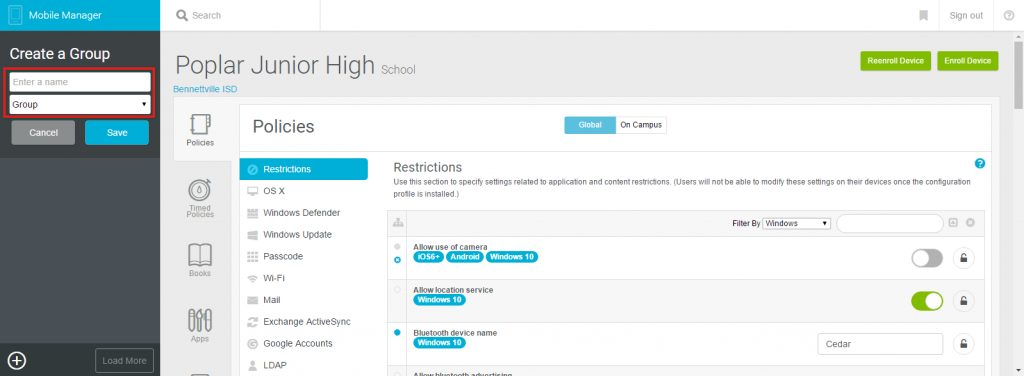
Task: Select the On Campus scope button
Action: [x=641, y=125]
